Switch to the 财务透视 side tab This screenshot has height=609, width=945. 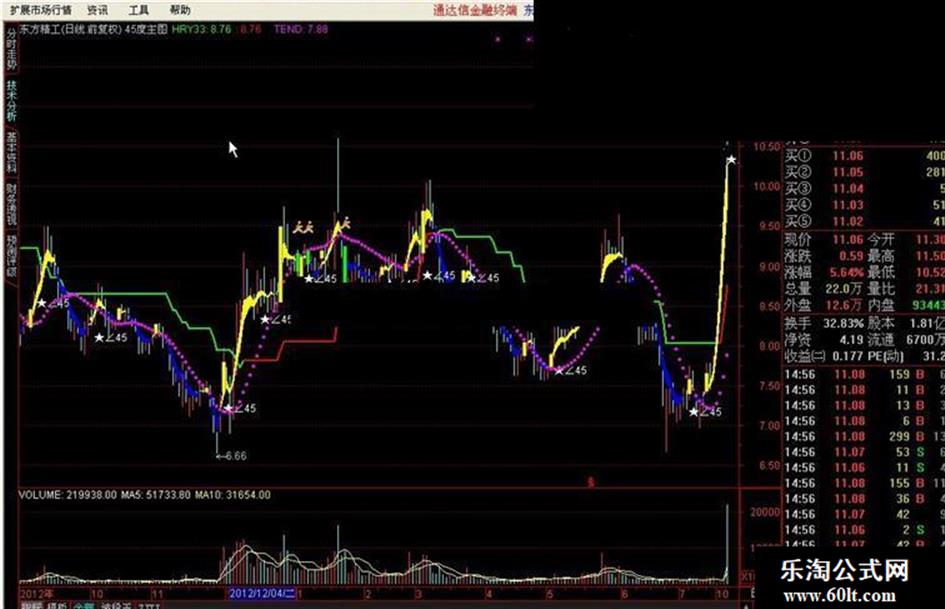(11, 205)
